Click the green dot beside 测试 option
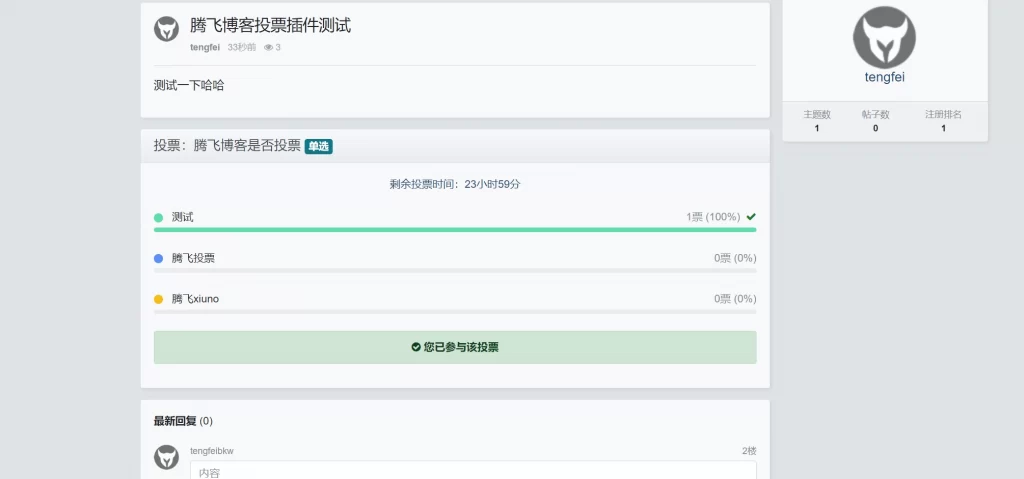 (158, 217)
